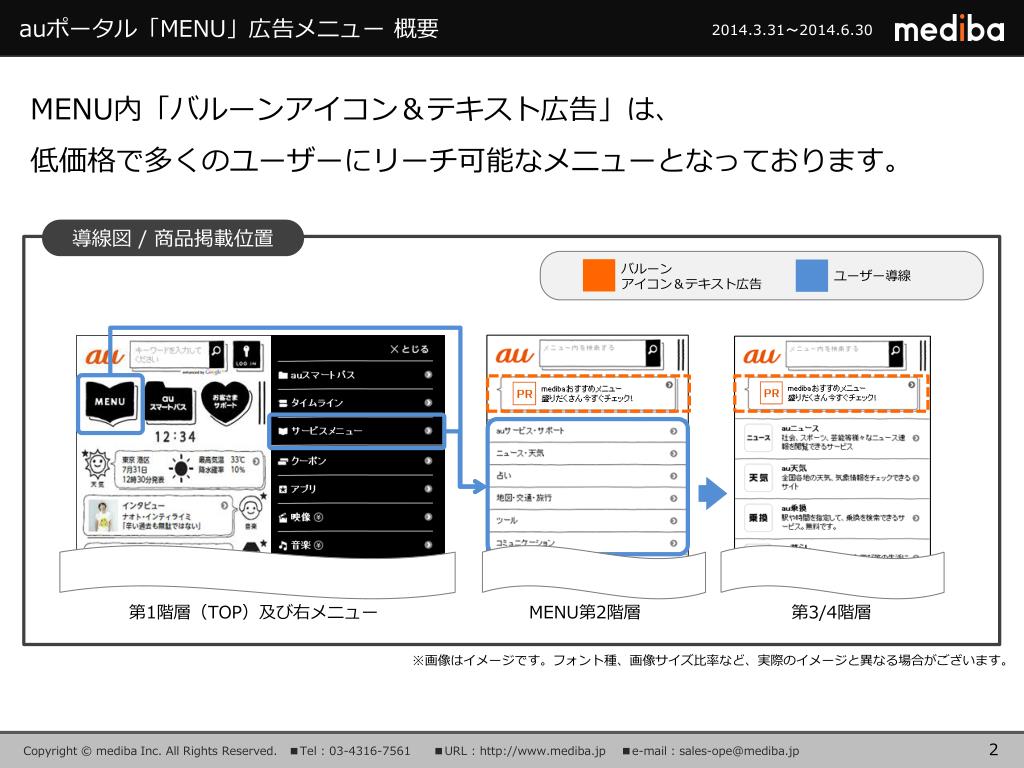The image size is (1024, 768).
Task: Click the keyword search field on TOP screen
Action: coord(169,354)
